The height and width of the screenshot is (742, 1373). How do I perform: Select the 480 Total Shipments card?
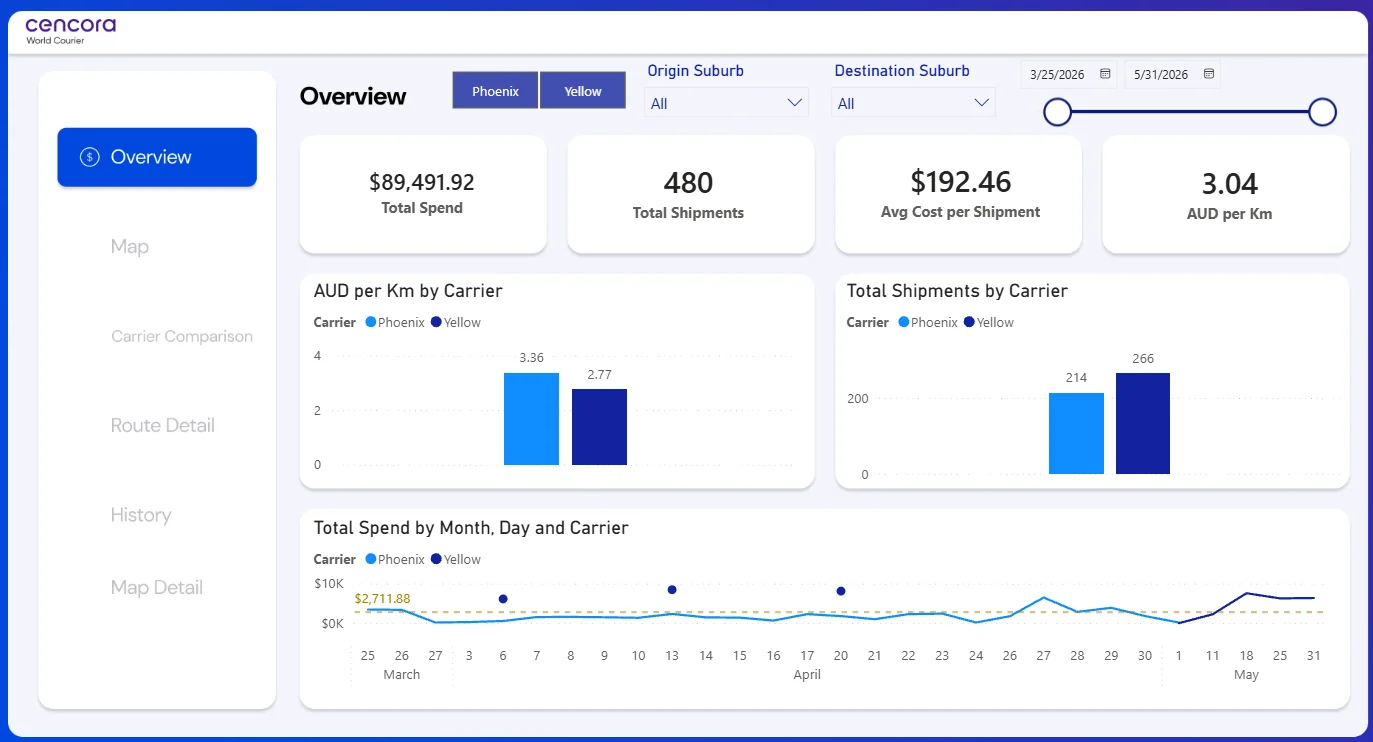click(x=689, y=194)
